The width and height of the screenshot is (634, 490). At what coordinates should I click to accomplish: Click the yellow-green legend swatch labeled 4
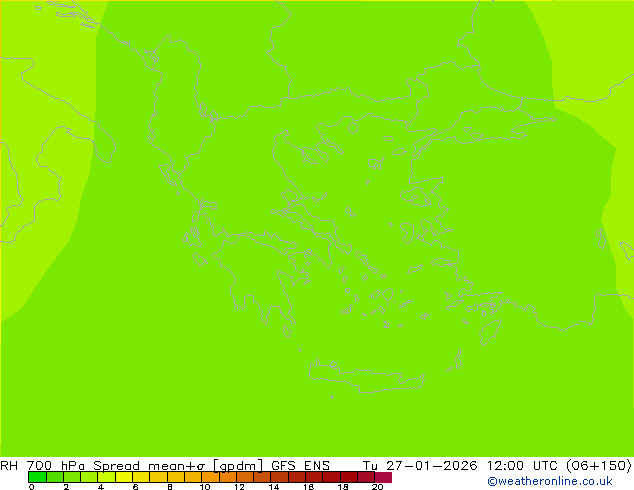106,477
